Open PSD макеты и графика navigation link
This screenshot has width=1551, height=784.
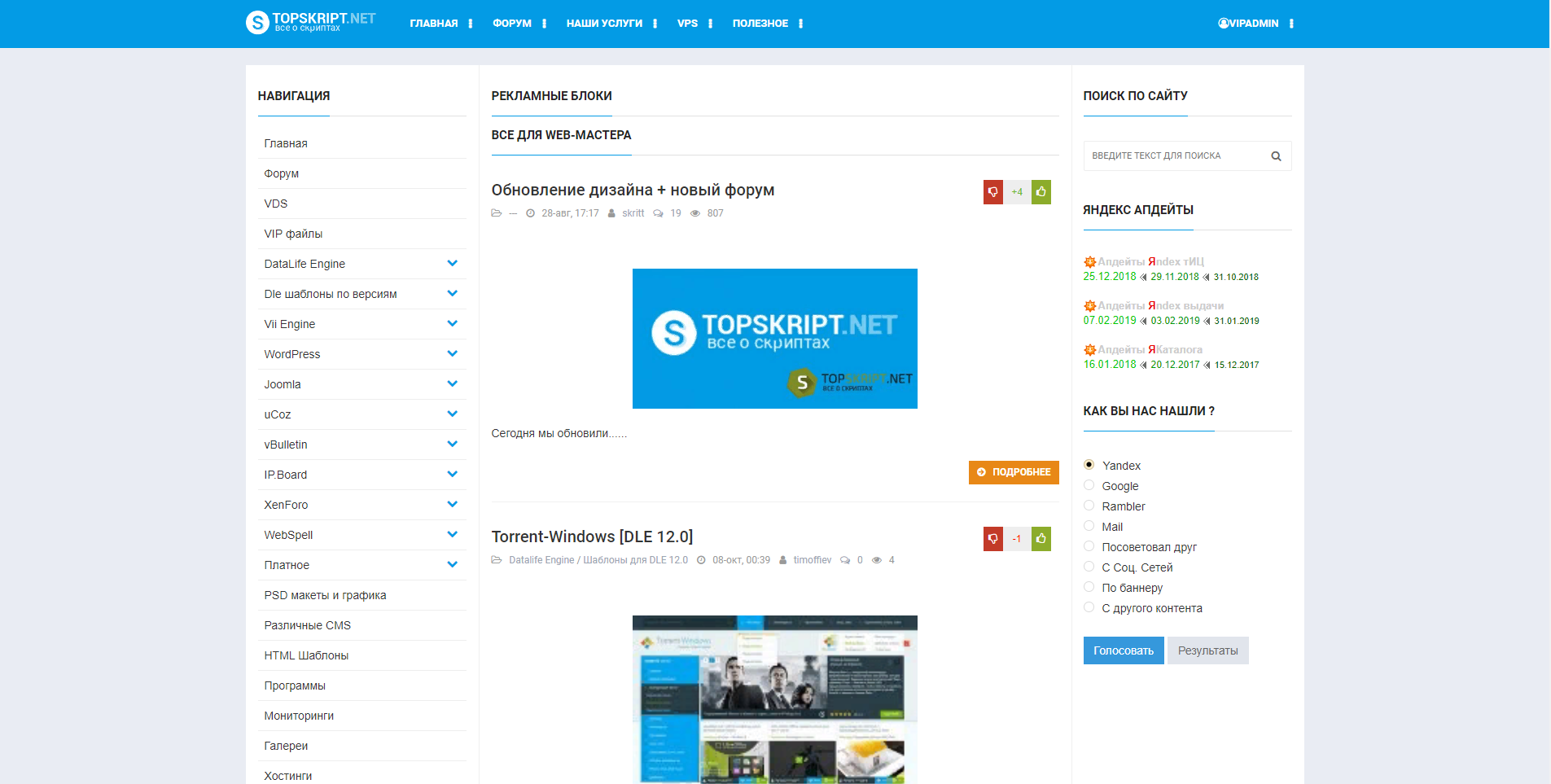tap(325, 595)
